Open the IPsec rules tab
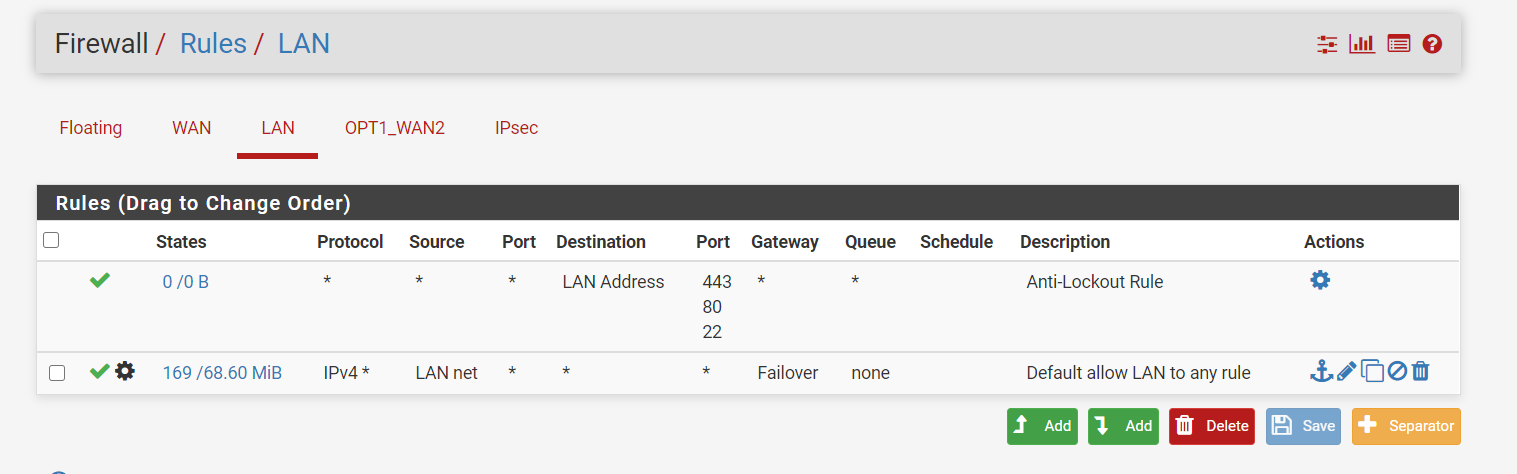This screenshot has width=1517, height=474. [x=516, y=128]
